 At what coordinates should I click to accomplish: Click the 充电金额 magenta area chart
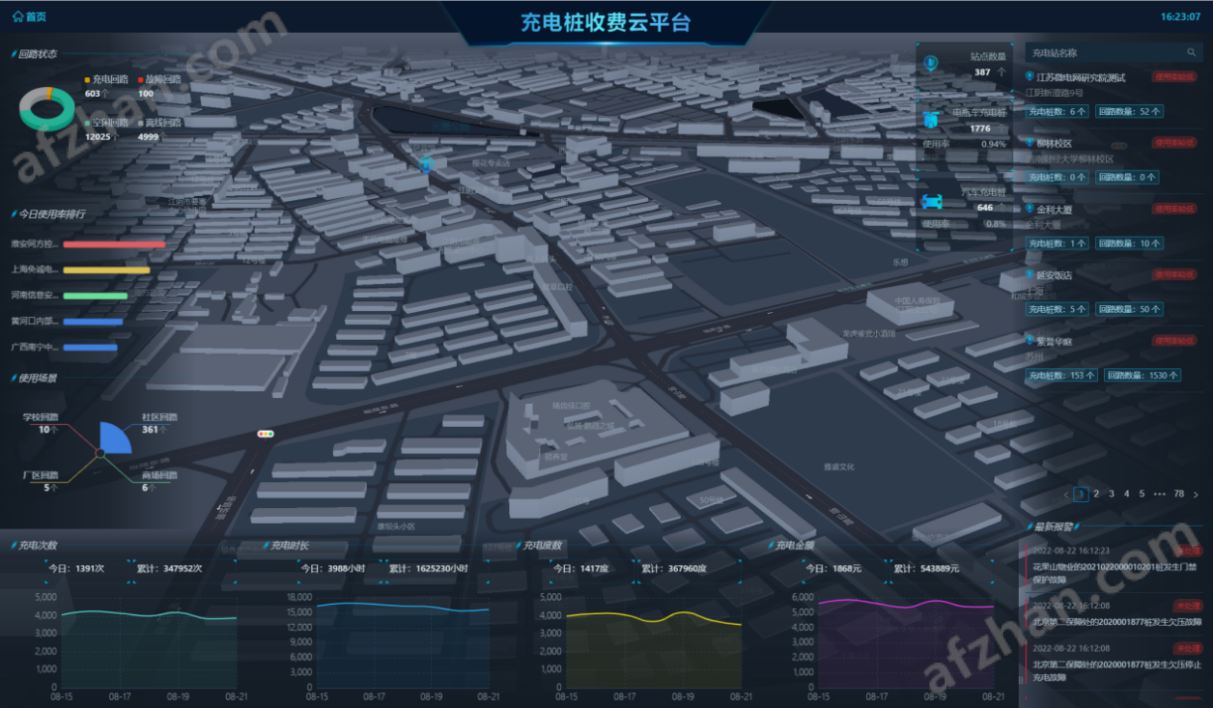pos(906,641)
